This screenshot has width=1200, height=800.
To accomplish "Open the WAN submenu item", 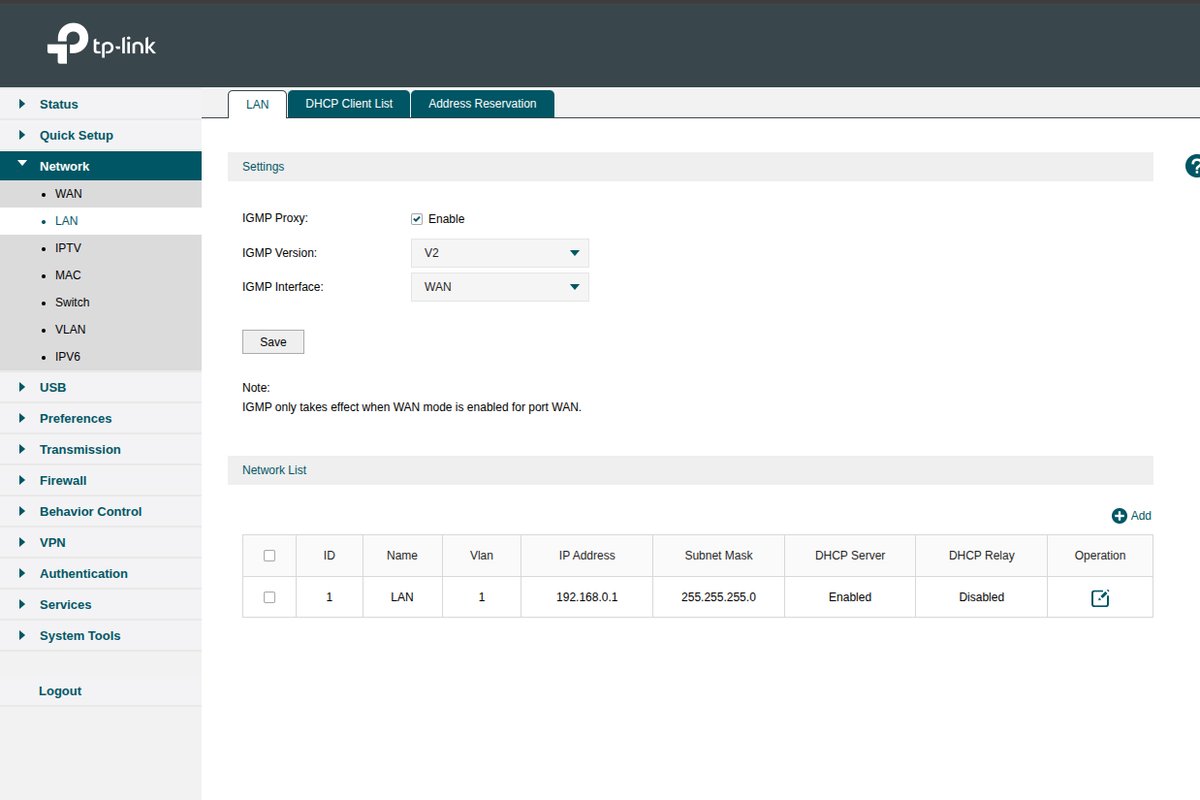I will coord(100,194).
